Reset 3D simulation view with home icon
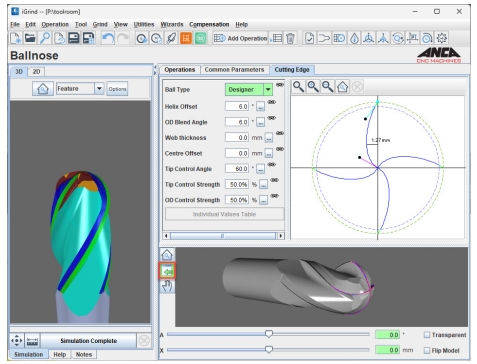Viewport: 477px width, 364px height. pyautogui.click(x=43, y=89)
